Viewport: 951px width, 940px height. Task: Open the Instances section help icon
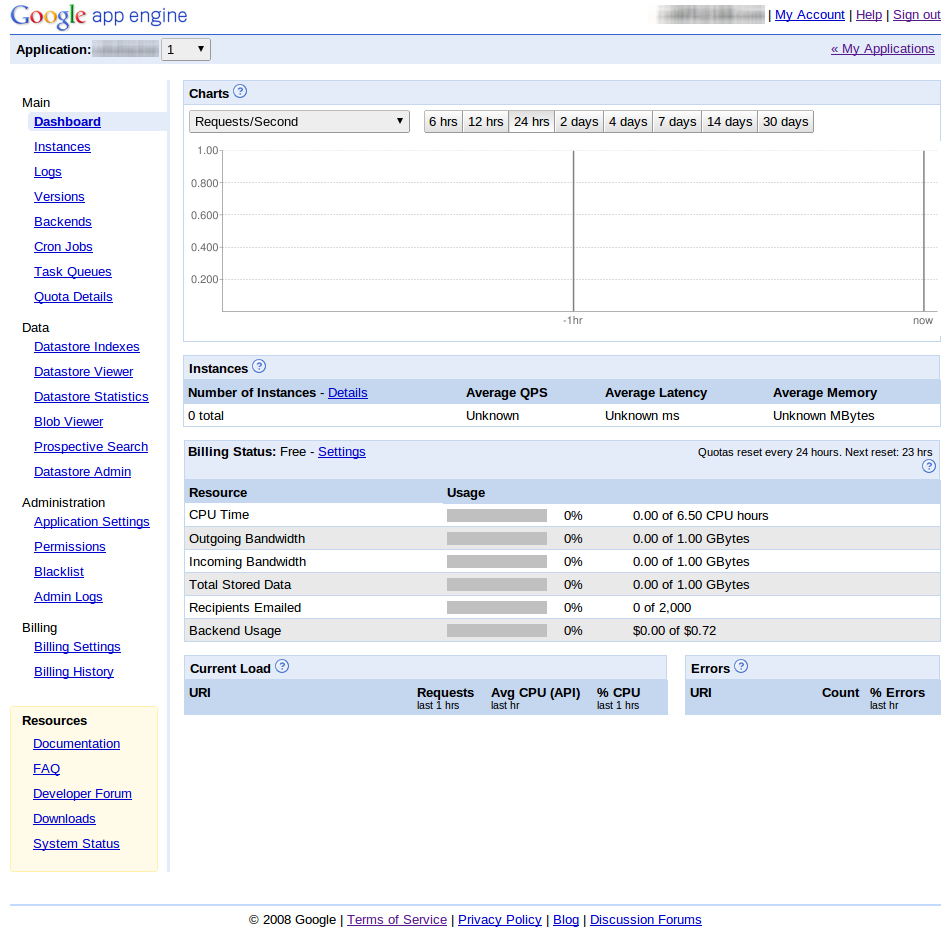(x=259, y=366)
